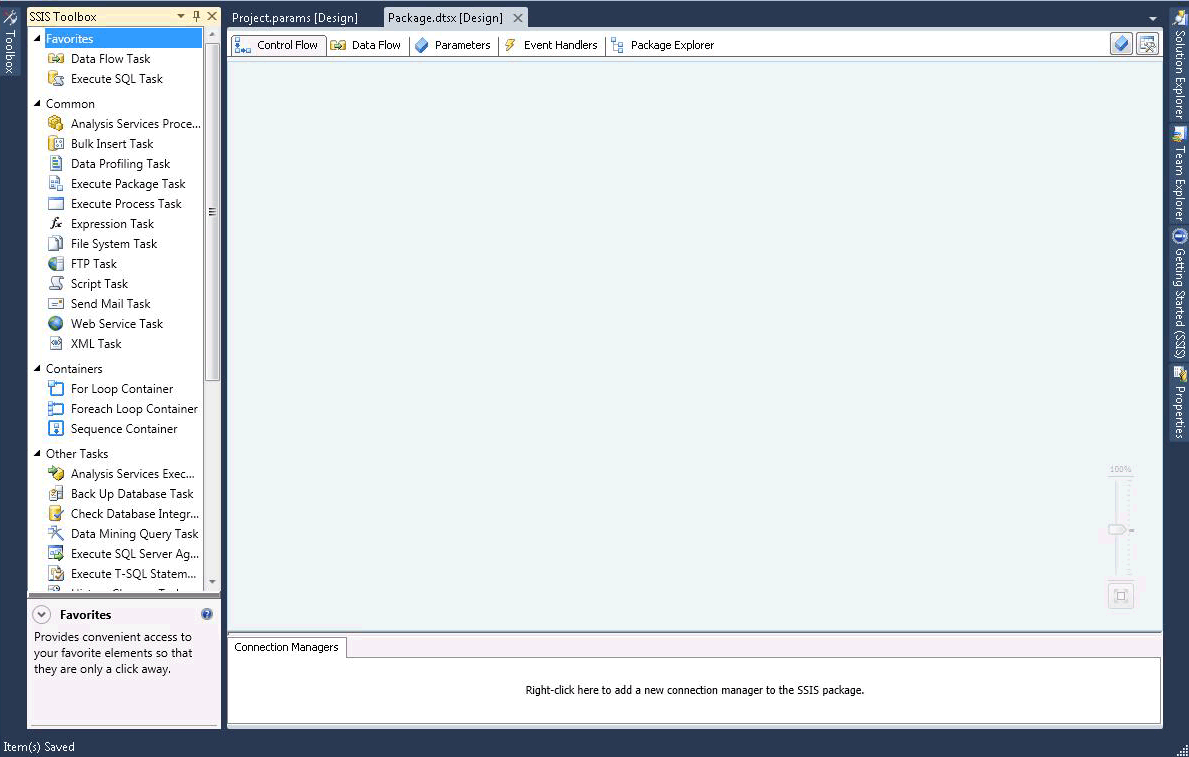Collapse the Favorites category in SSIS Toolbox

click(x=37, y=38)
